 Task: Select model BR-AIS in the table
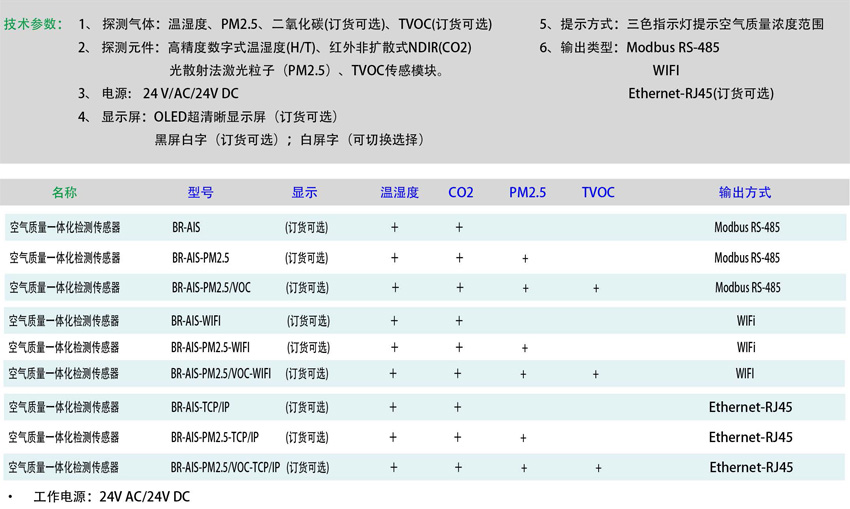[186, 228]
